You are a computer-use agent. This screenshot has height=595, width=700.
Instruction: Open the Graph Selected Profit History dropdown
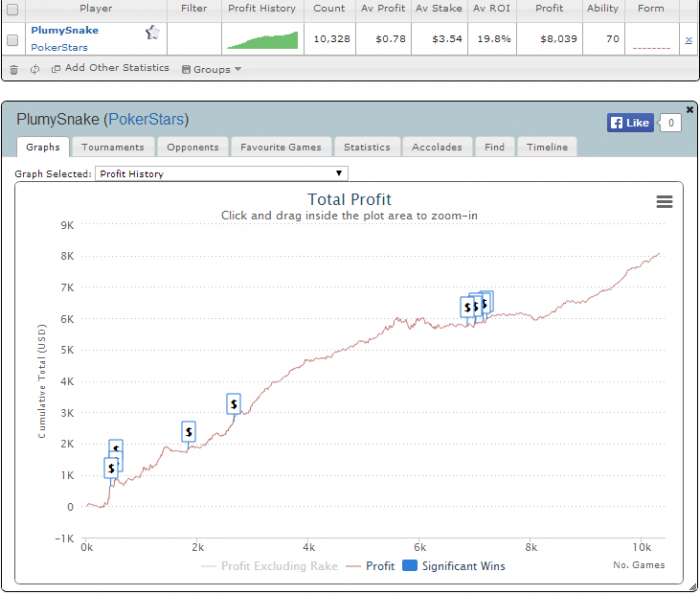tap(221, 174)
